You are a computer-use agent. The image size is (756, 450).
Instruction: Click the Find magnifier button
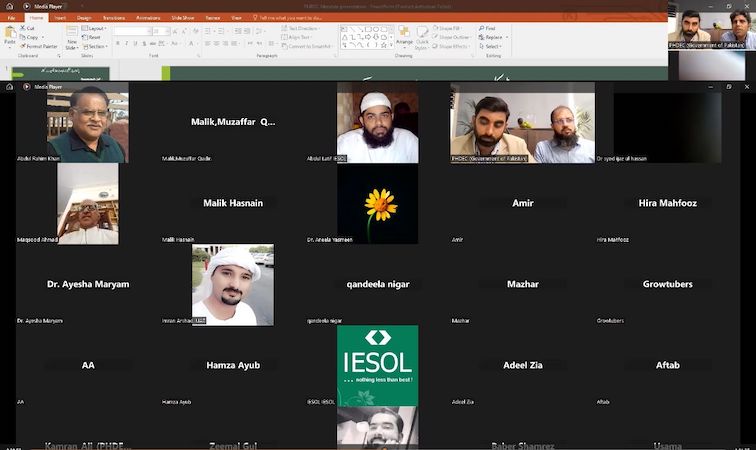click(x=483, y=28)
